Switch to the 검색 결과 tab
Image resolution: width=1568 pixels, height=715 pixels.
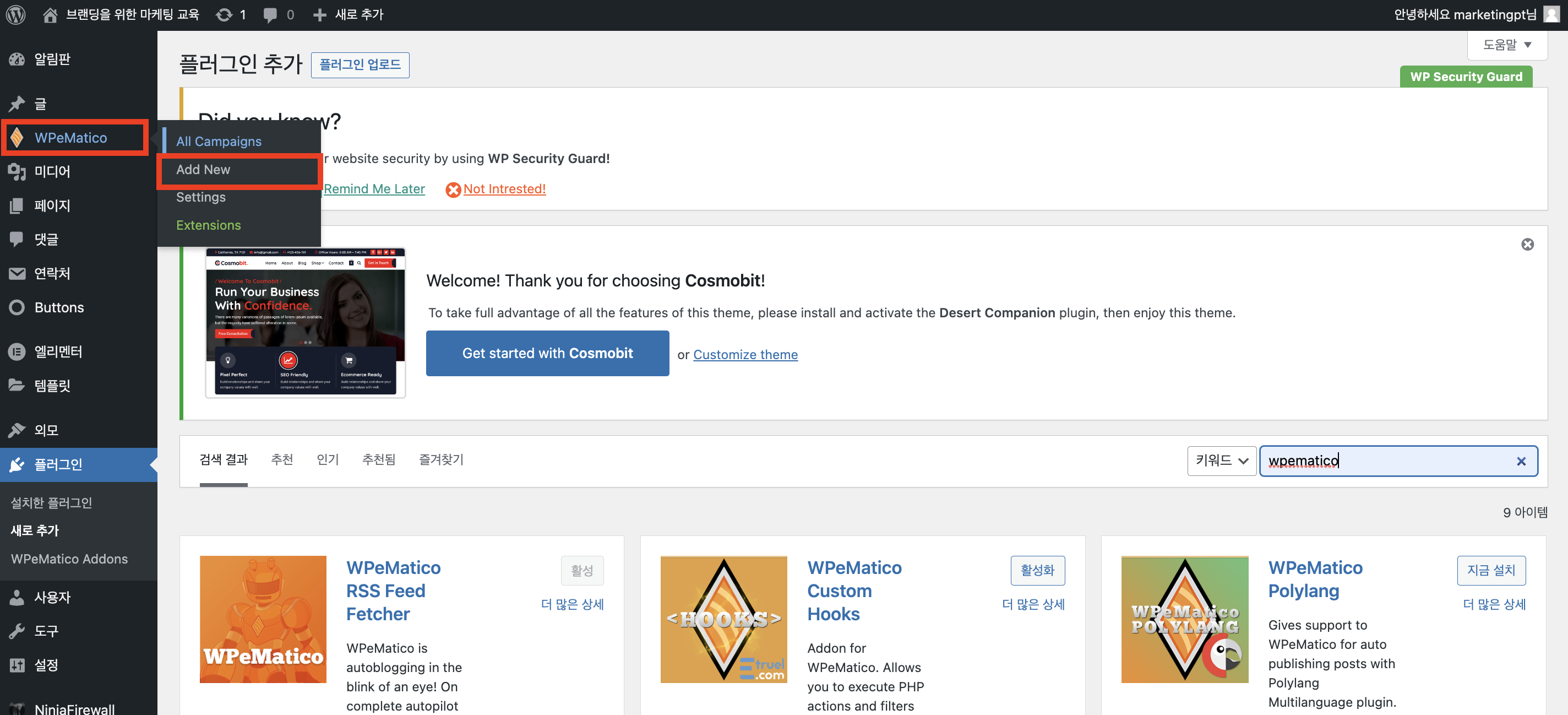(x=224, y=460)
